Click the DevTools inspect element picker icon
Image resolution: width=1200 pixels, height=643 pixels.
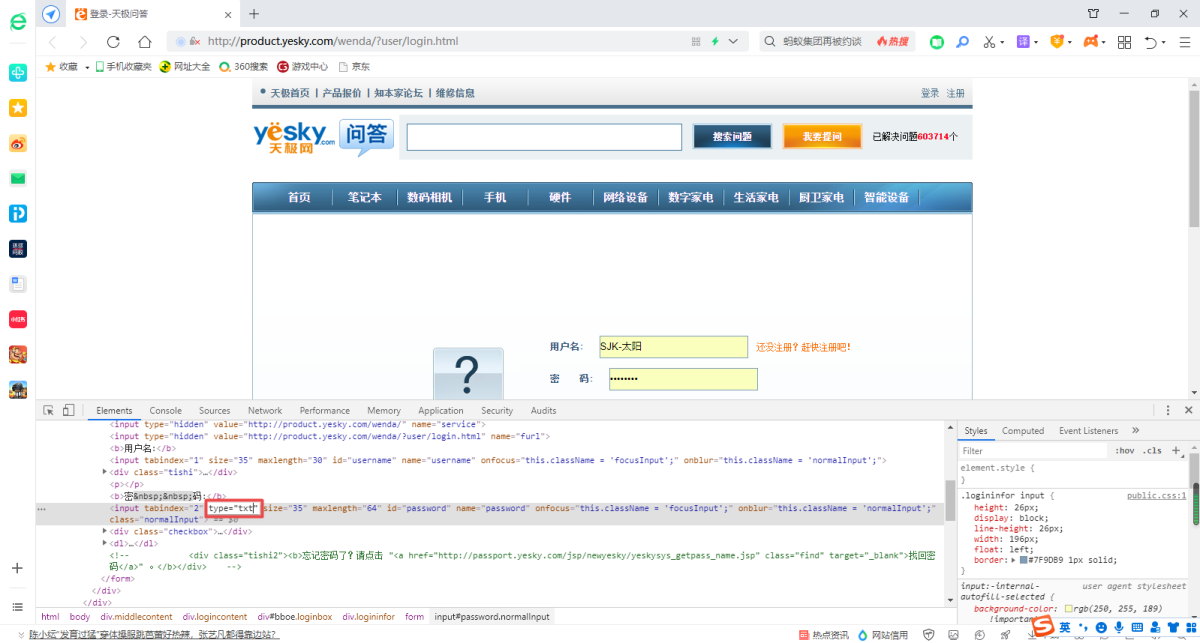[48, 410]
